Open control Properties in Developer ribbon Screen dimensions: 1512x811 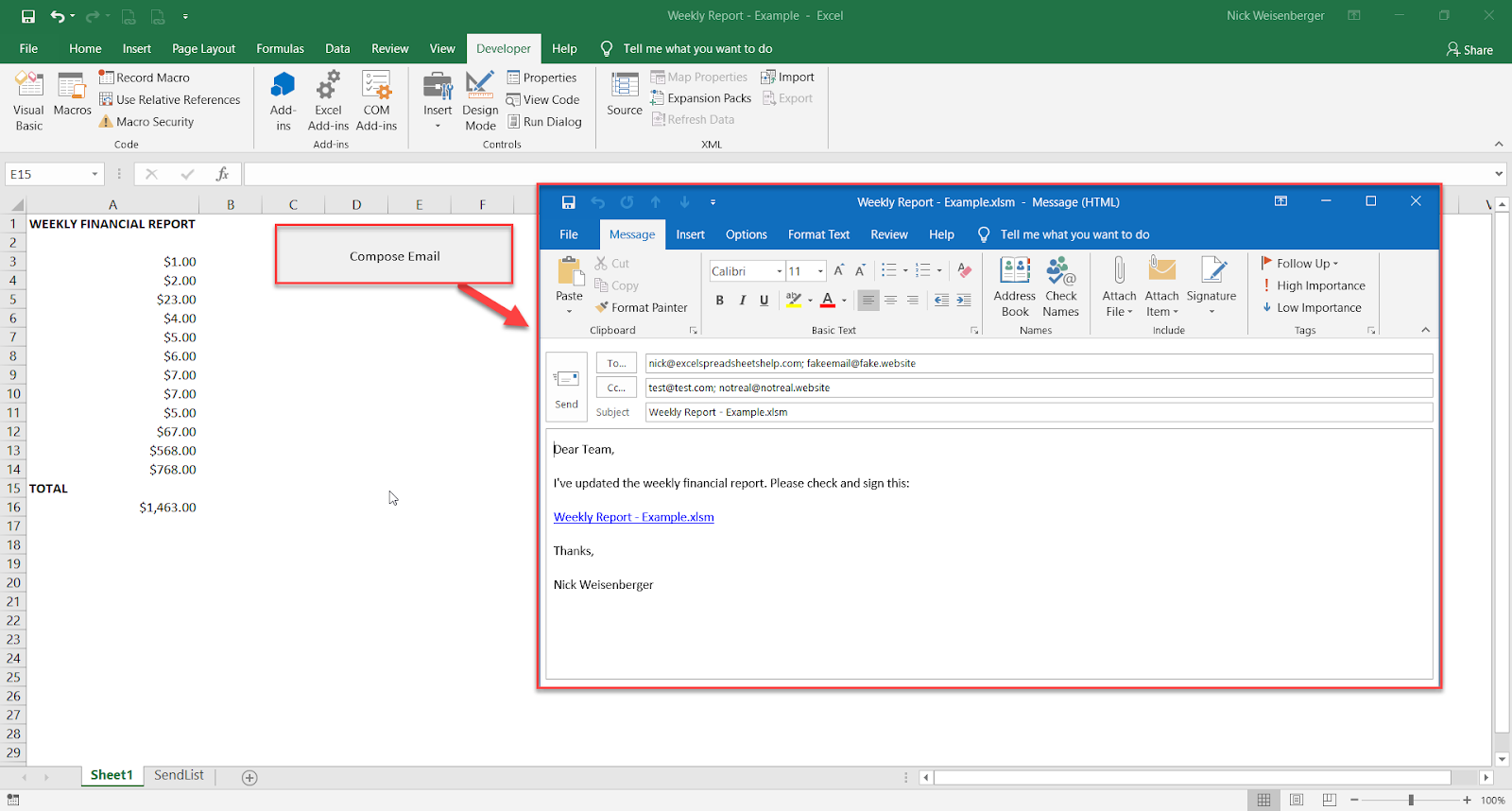(x=541, y=78)
